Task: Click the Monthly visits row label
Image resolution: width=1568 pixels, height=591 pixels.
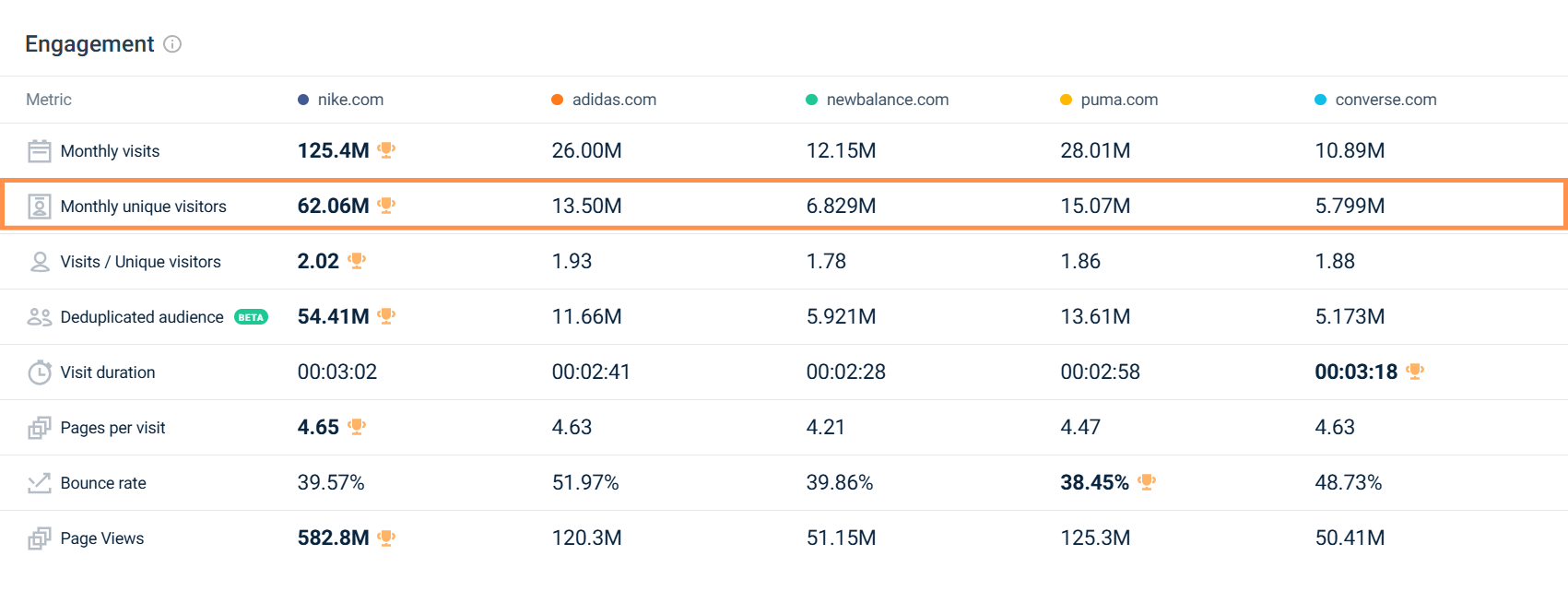Action: pyautogui.click(x=110, y=151)
